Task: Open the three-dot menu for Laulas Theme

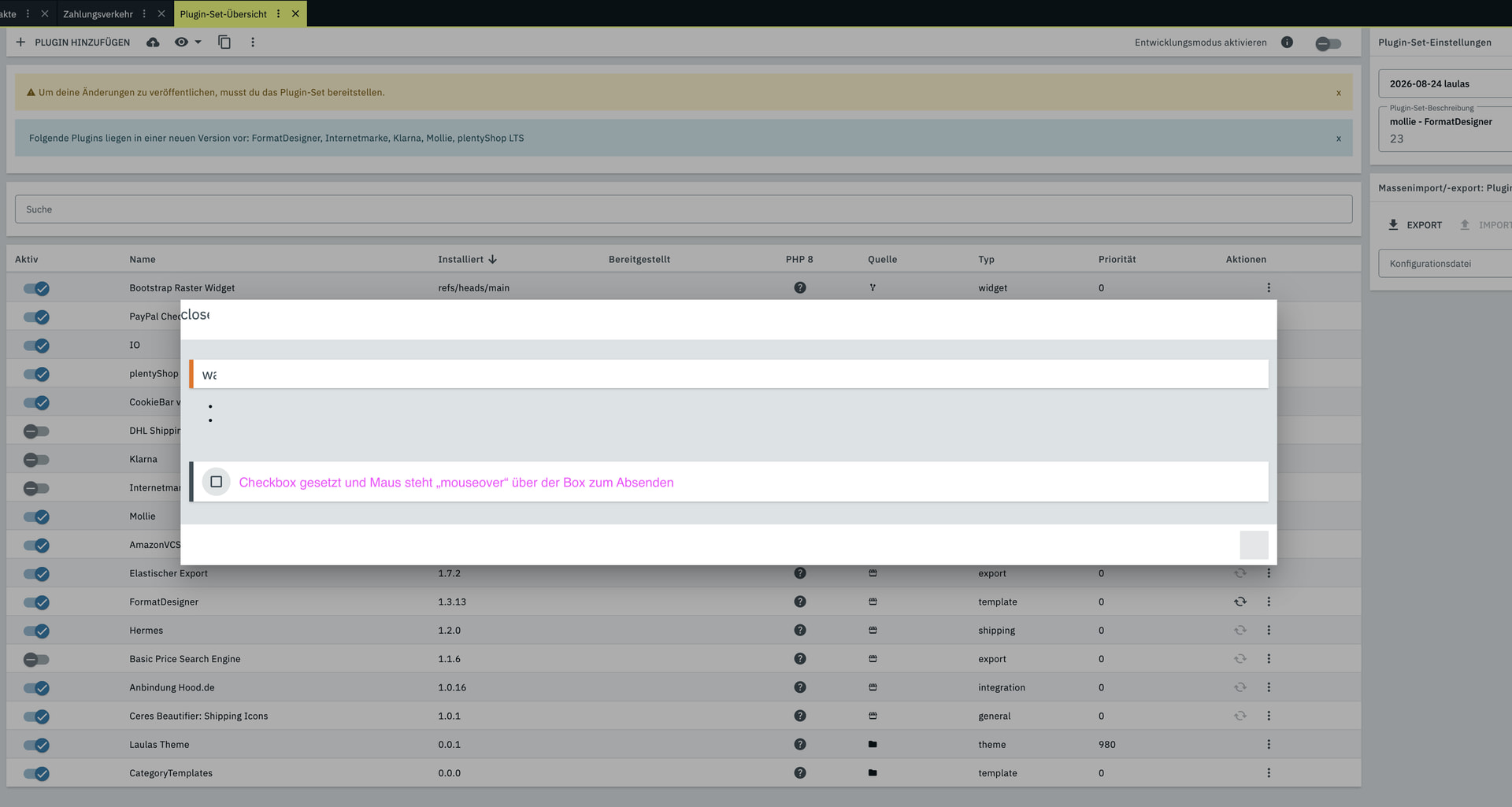Action: tap(1269, 744)
